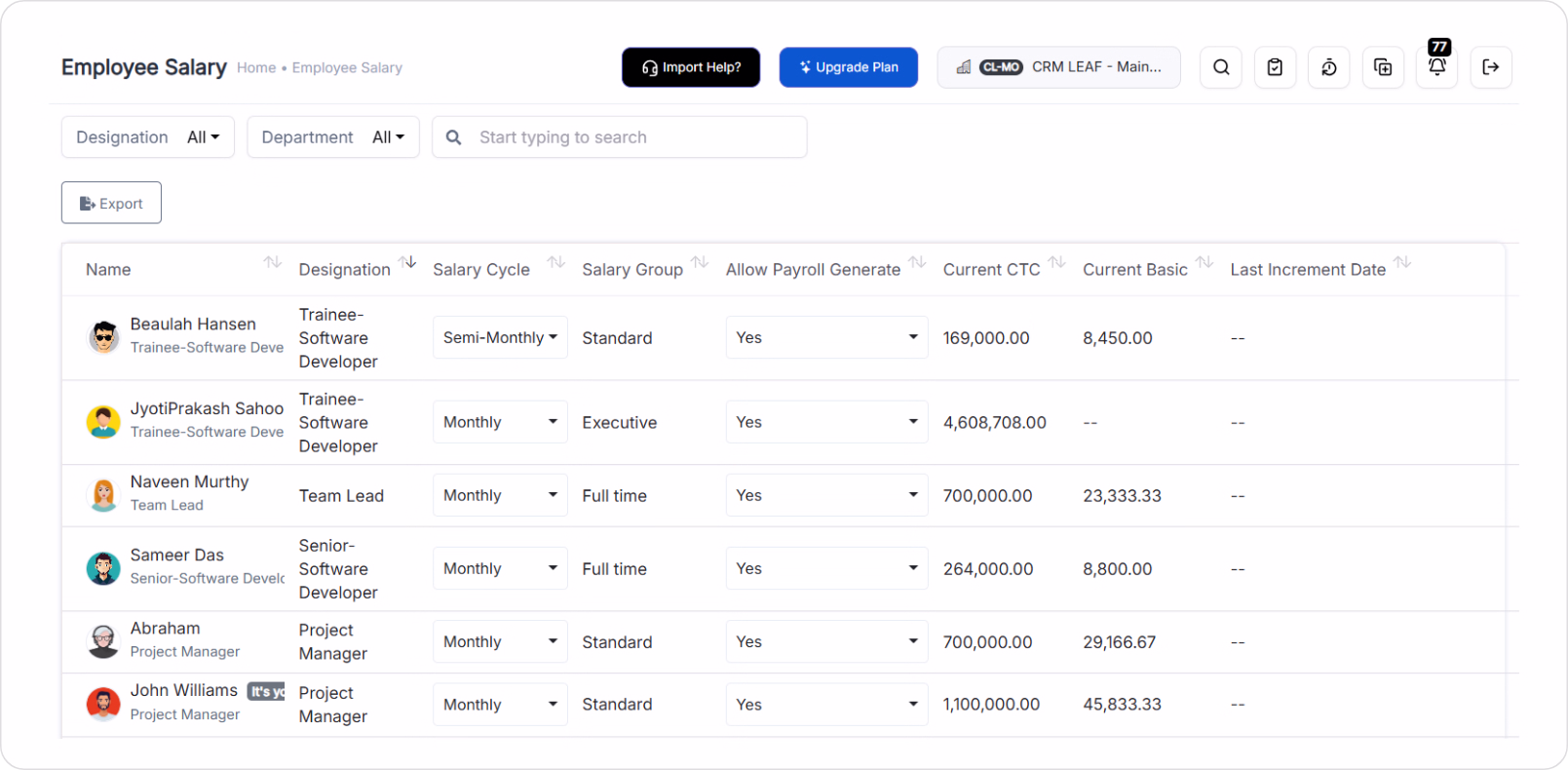The image size is (1568, 770).
Task: Open Naveen Murthy's employee name
Action: point(189,481)
